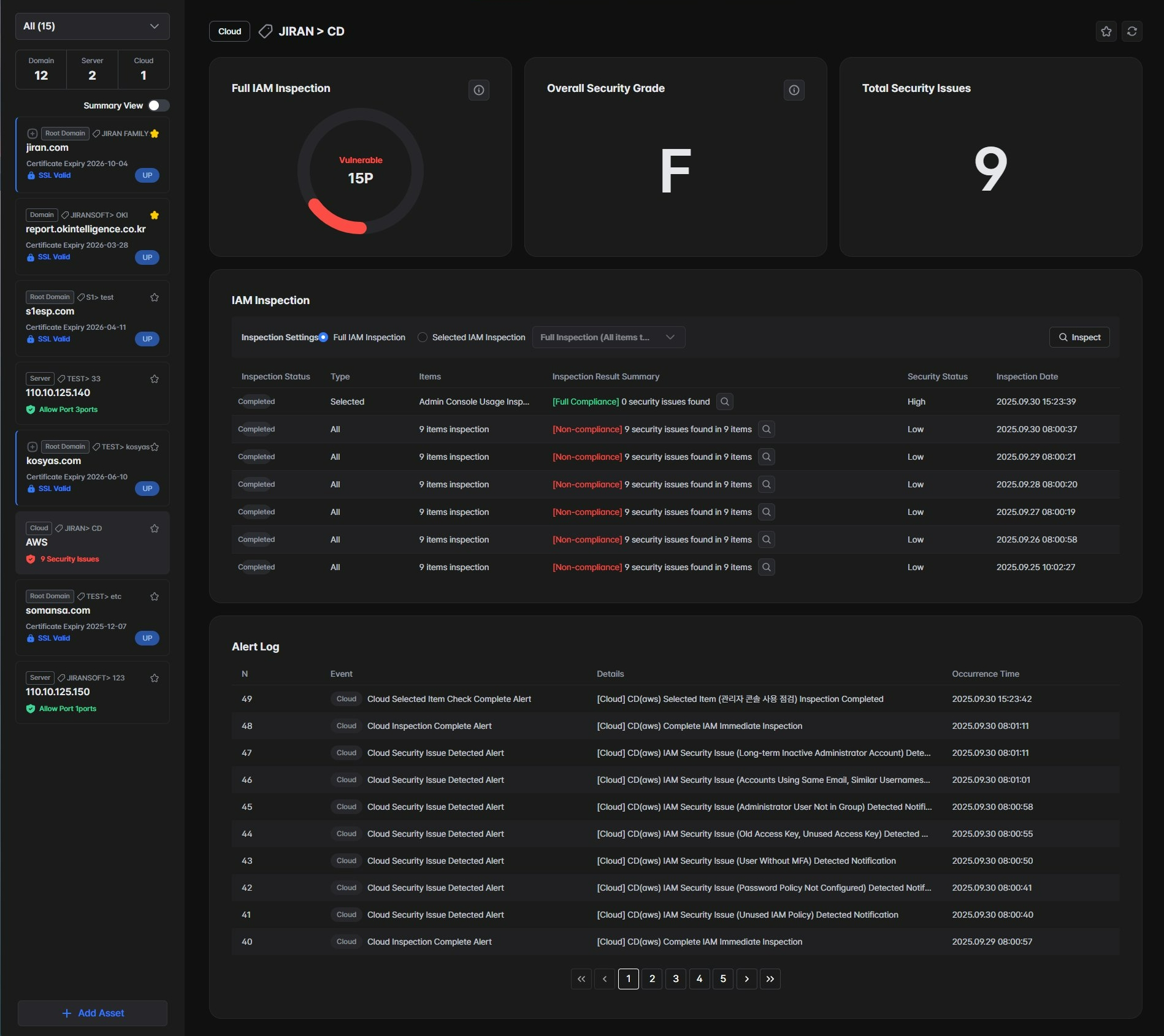Viewport: 1164px width, 1036px height.
Task: Star the s1esp.com asset as favorite
Action: [x=155, y=297]
